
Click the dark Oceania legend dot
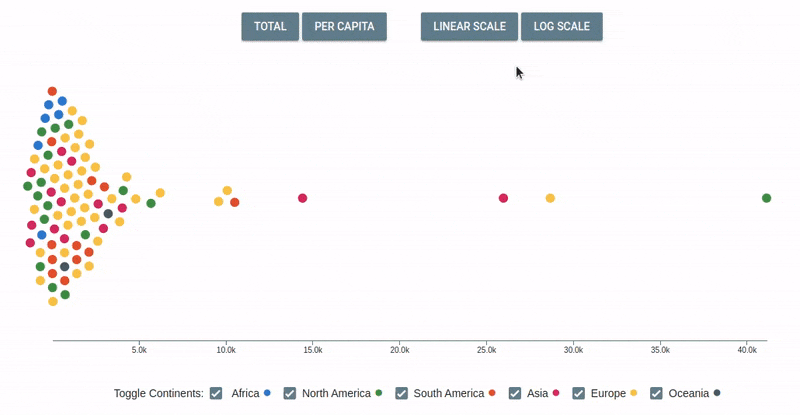click(x=717, y=393)
